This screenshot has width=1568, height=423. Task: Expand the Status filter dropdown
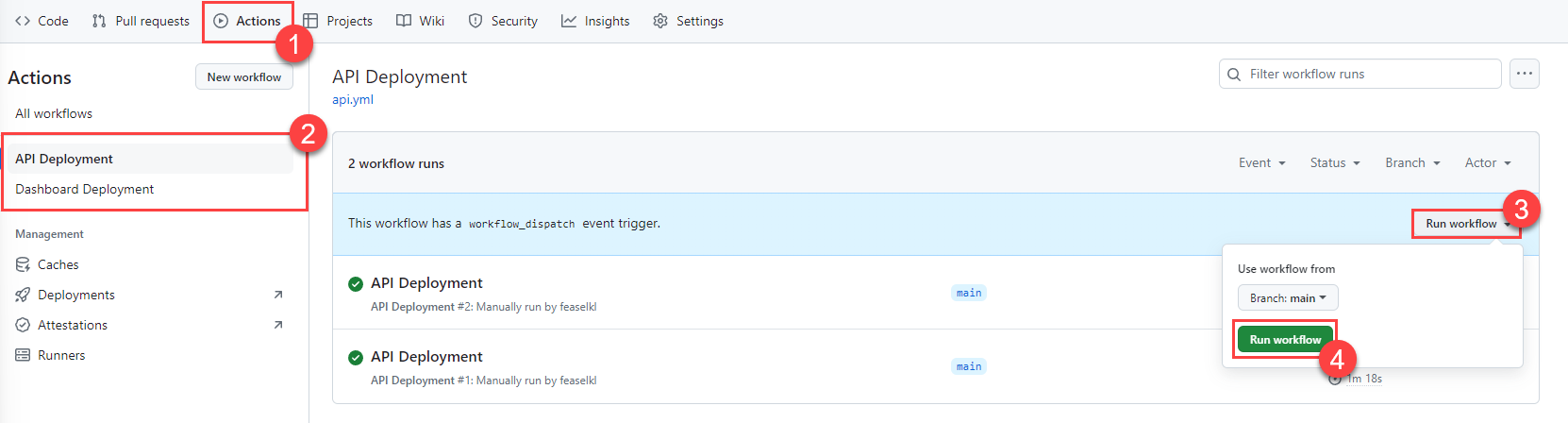point(1334,162)
